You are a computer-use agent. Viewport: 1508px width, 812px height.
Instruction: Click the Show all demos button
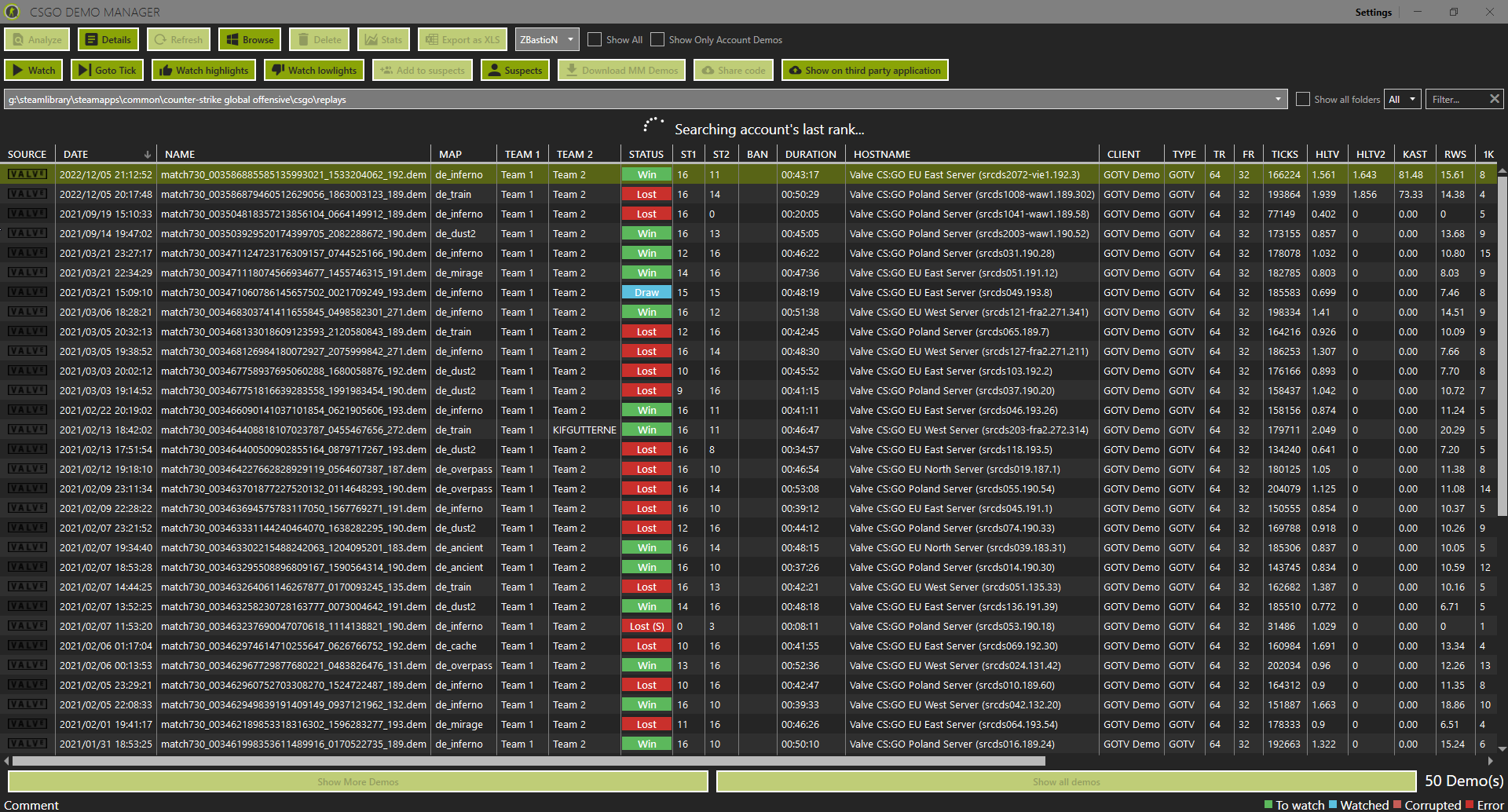pyautogui.click(x=1066, y=781)
